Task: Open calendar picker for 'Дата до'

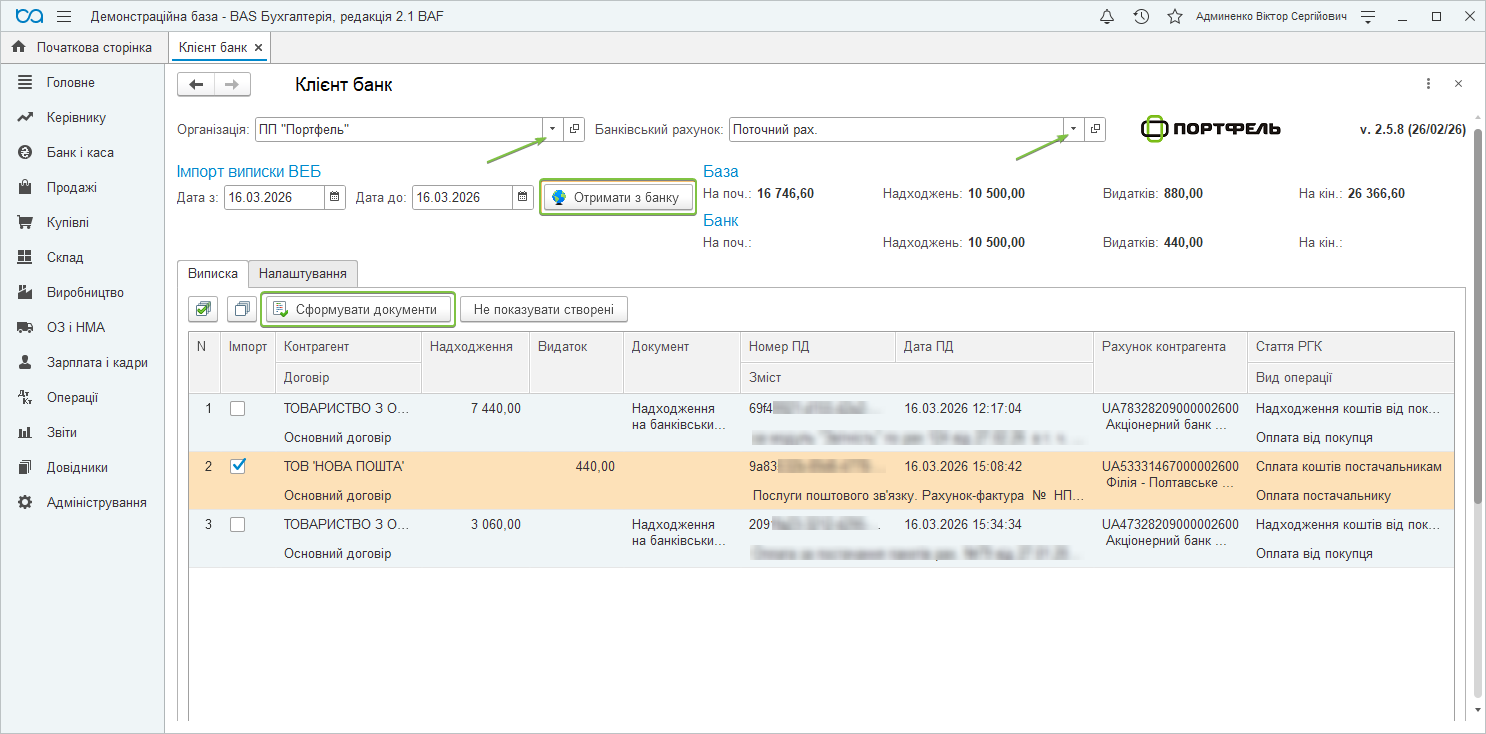Action: pos(523,198)
